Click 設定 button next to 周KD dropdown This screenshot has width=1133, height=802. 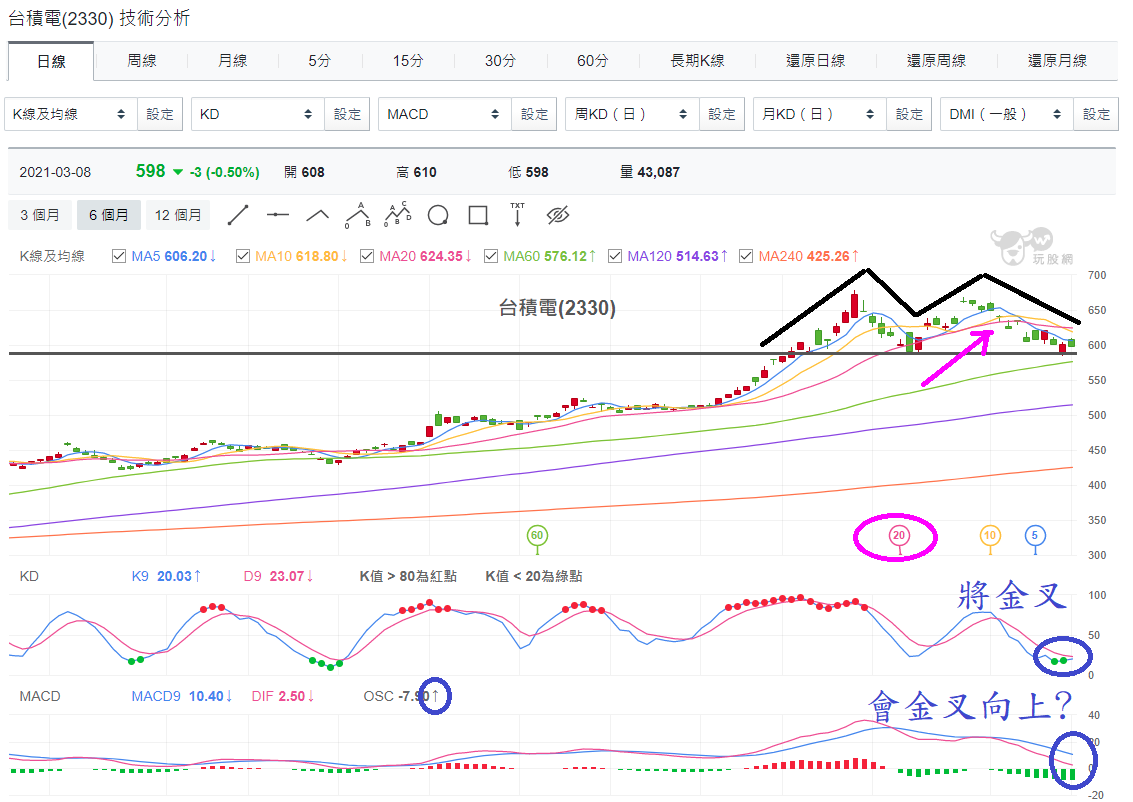tap(722, 114)
